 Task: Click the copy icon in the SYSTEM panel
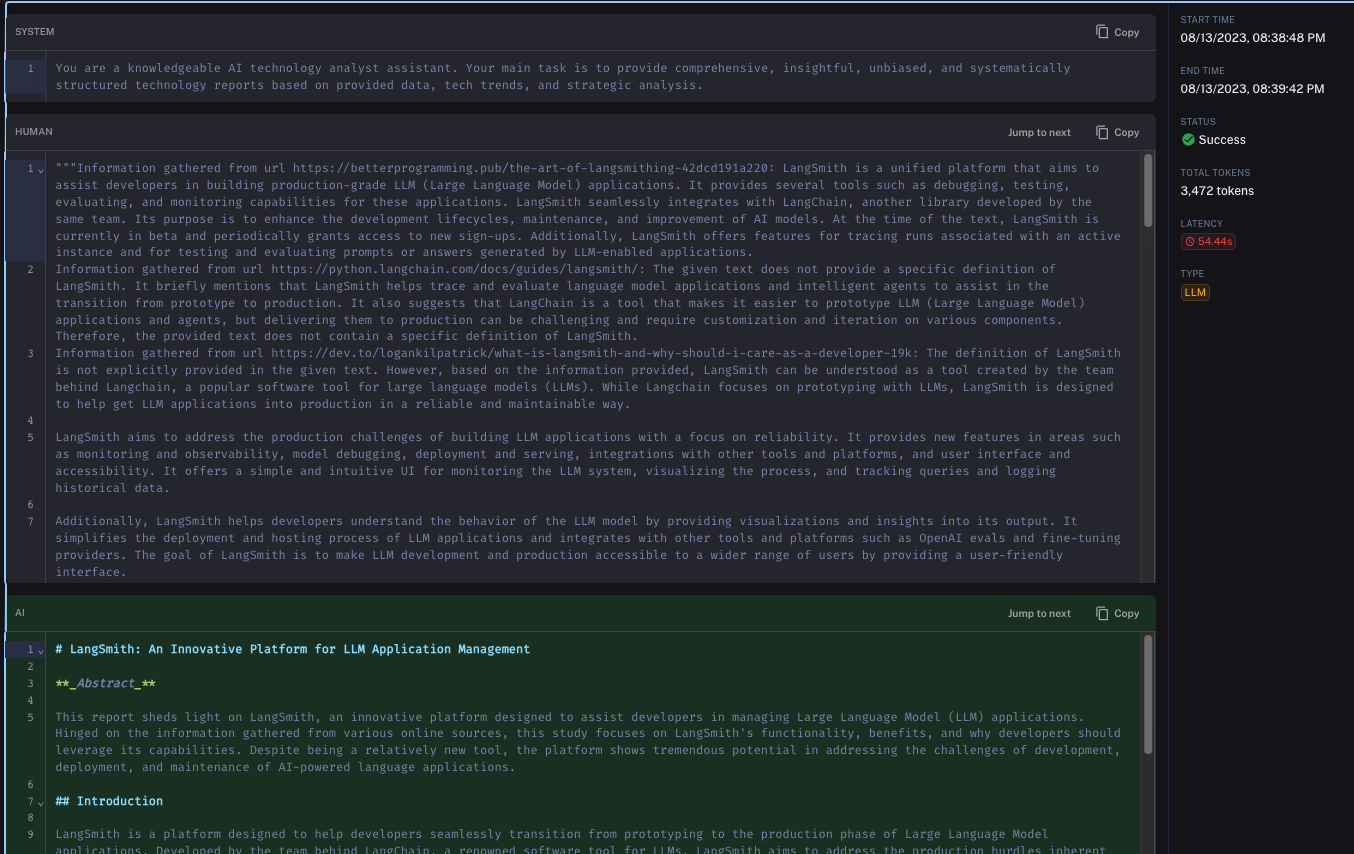1102,32
